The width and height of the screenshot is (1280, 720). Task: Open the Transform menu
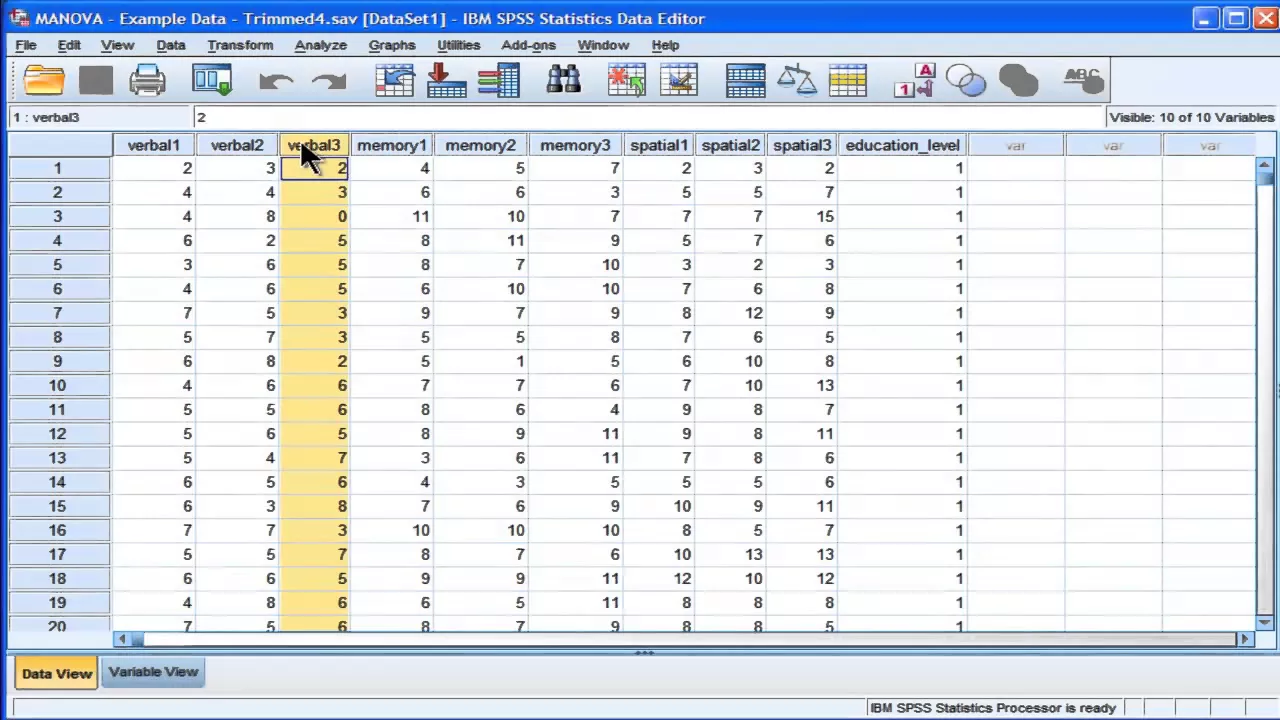point(240,45)
